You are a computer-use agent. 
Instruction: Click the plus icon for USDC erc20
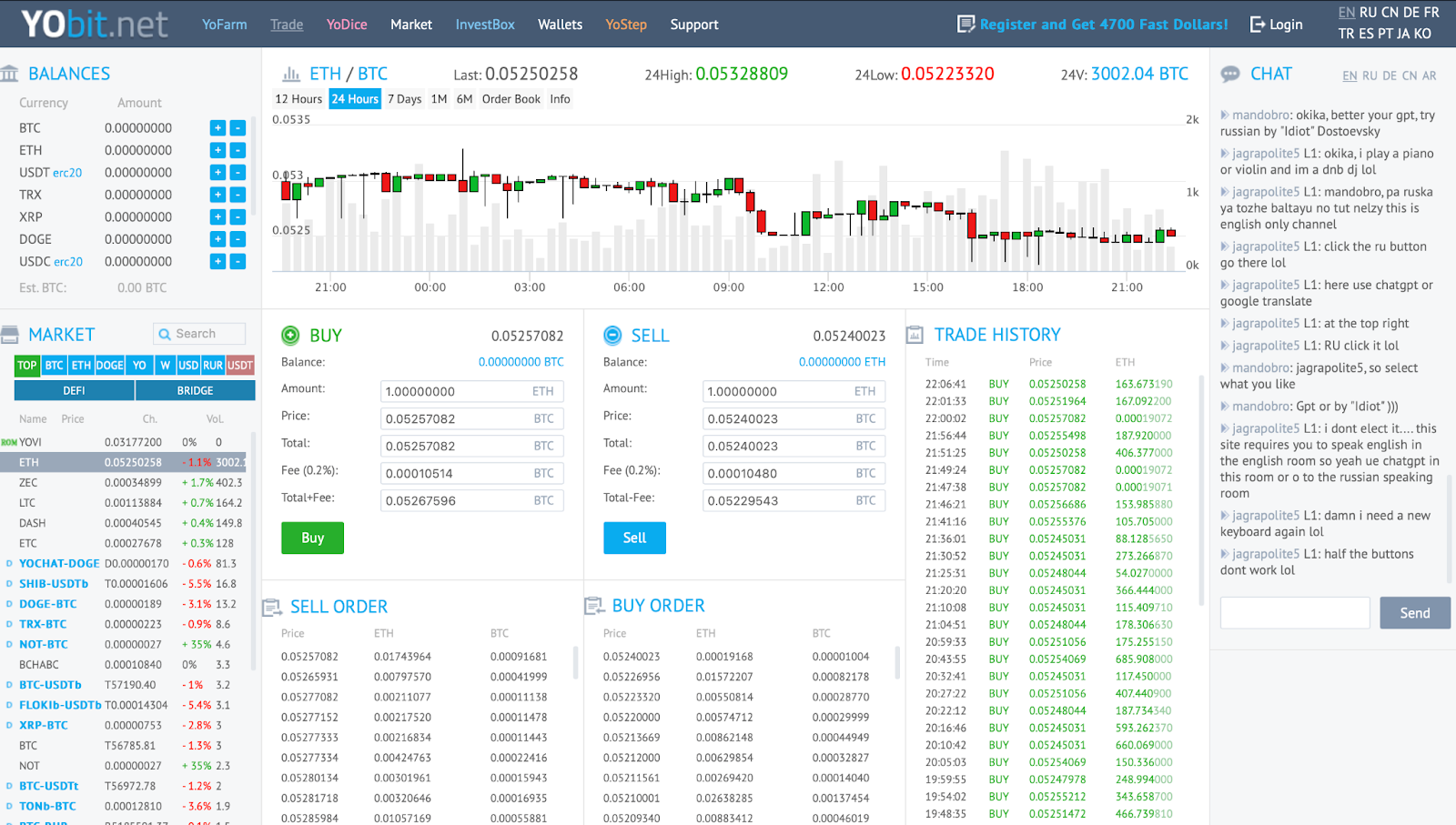[217, 262]
